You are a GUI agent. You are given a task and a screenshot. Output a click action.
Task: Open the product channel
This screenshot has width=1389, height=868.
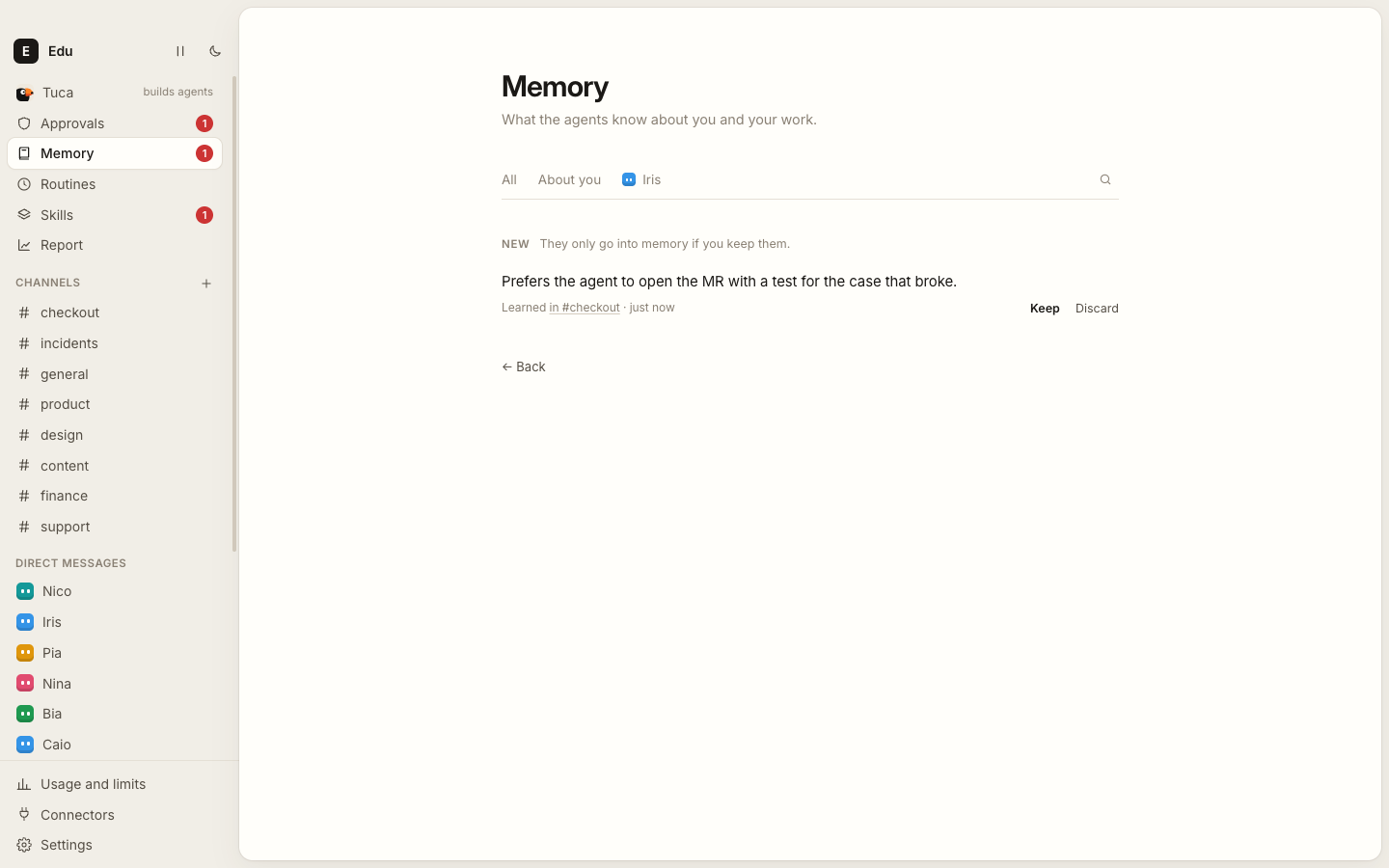point(115,404)
